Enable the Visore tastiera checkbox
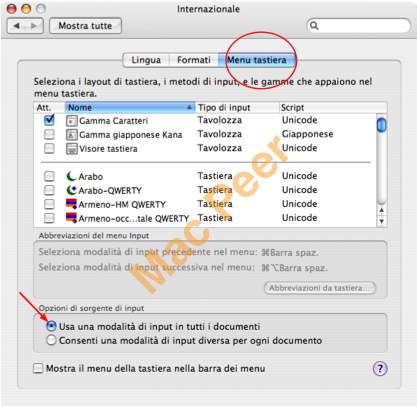This screenshot has height=406, width=417. tap(49, 148)
